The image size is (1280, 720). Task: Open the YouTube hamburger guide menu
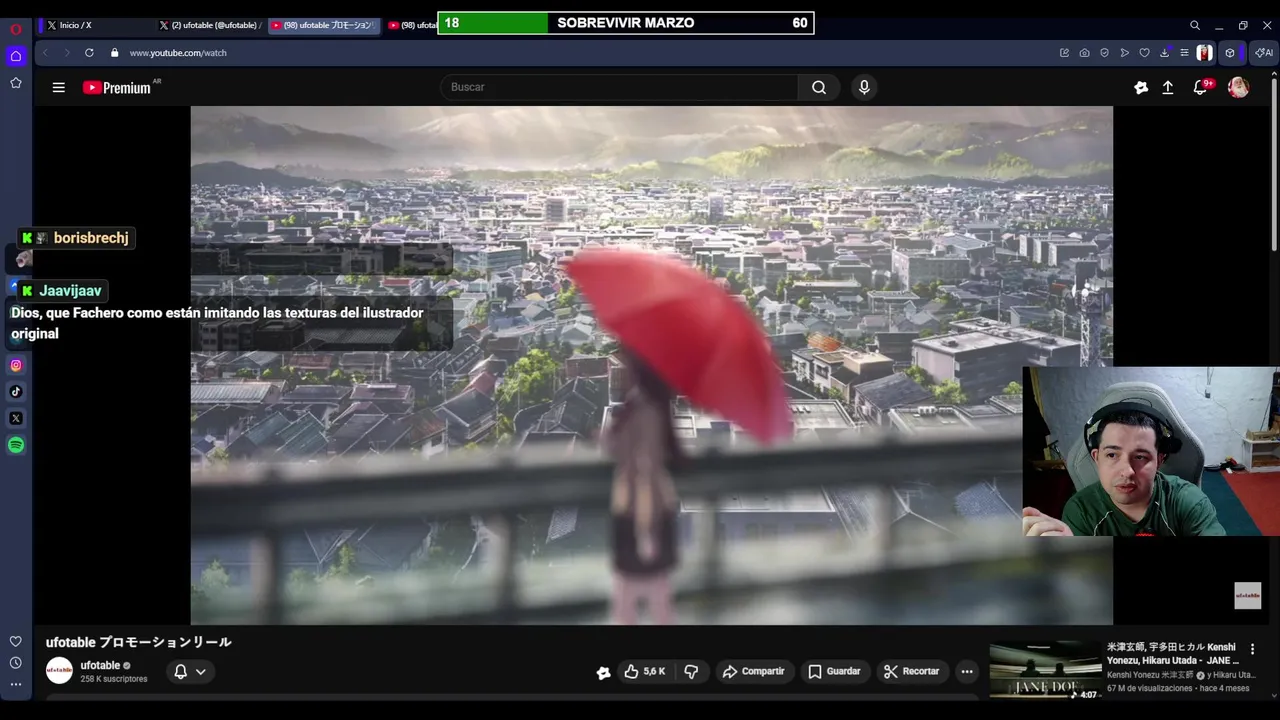click(58, 88)
